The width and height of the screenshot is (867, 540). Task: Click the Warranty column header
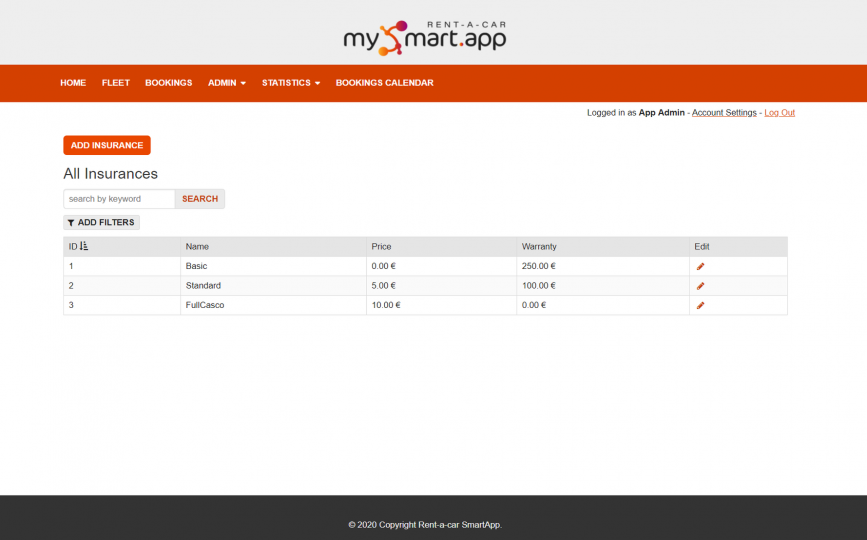click(603, 247)
